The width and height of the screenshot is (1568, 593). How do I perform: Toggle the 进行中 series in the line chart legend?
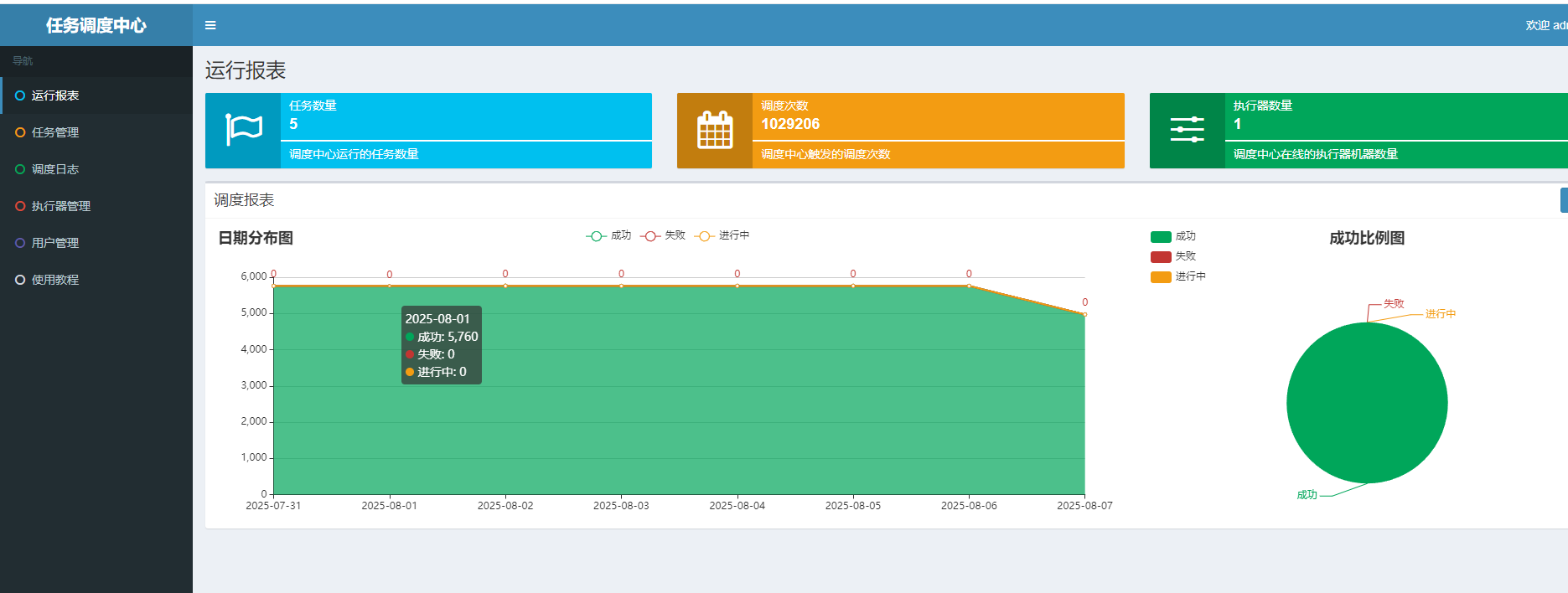(722, 235)
